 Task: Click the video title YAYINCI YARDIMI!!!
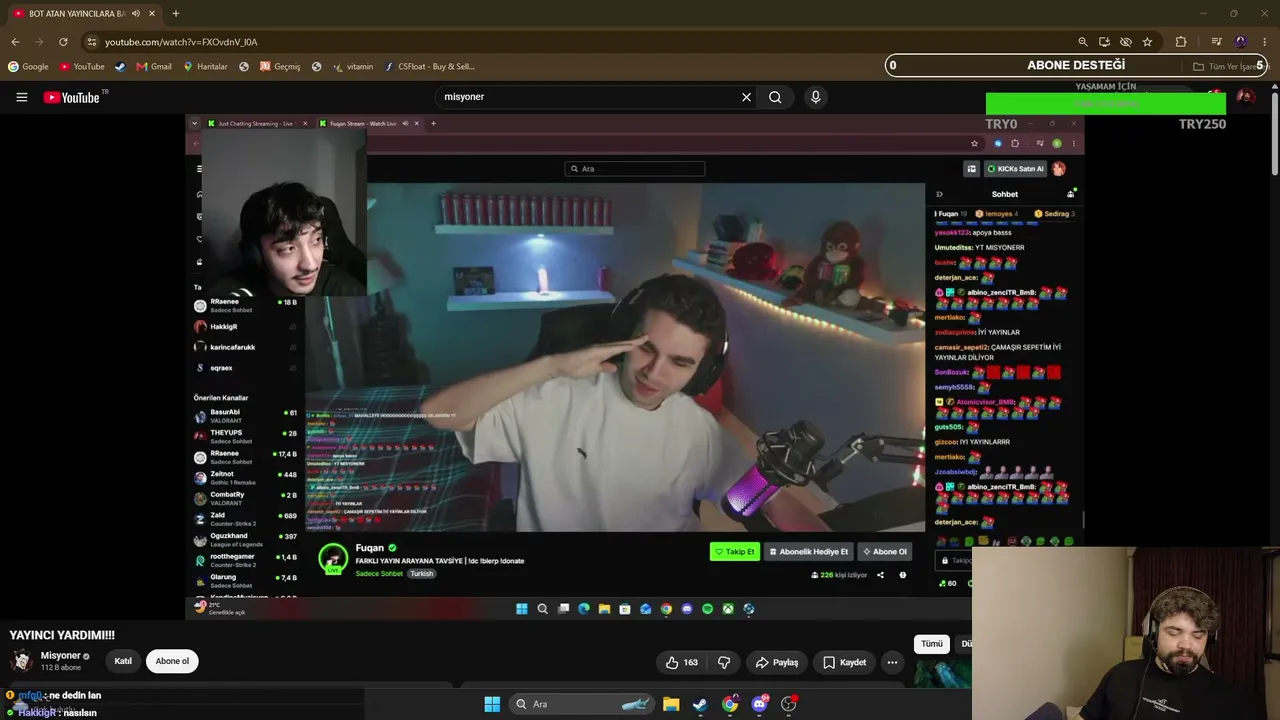click(62, 635)
